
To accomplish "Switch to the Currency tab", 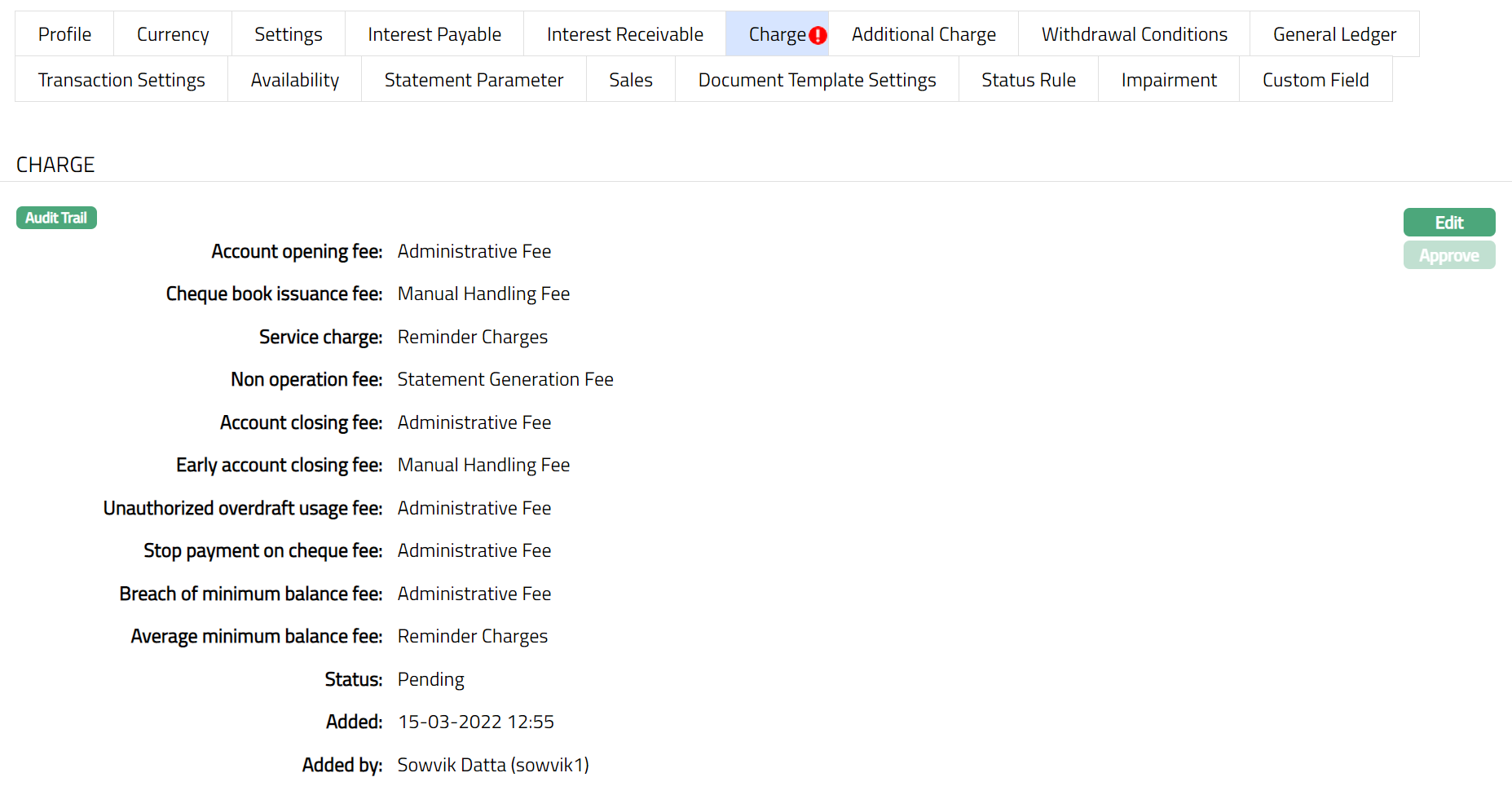I will click(173, 34).
